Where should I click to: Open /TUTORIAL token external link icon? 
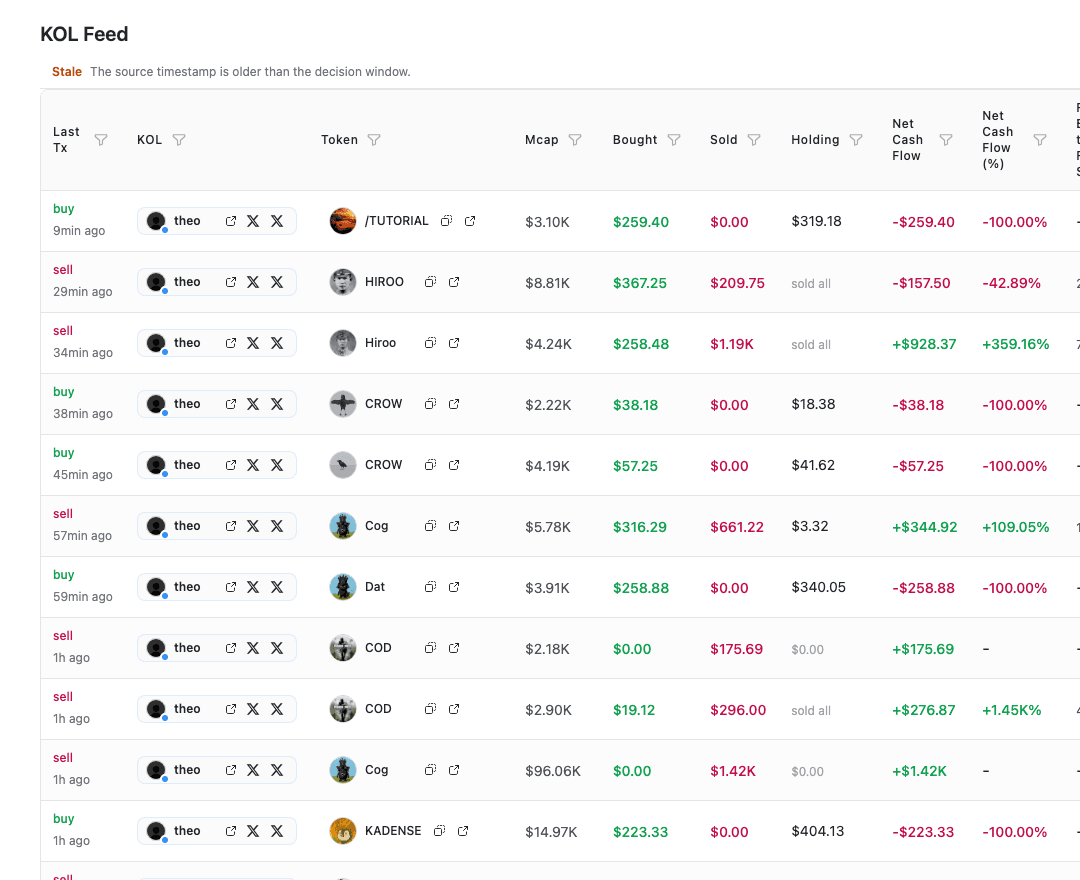470,221
